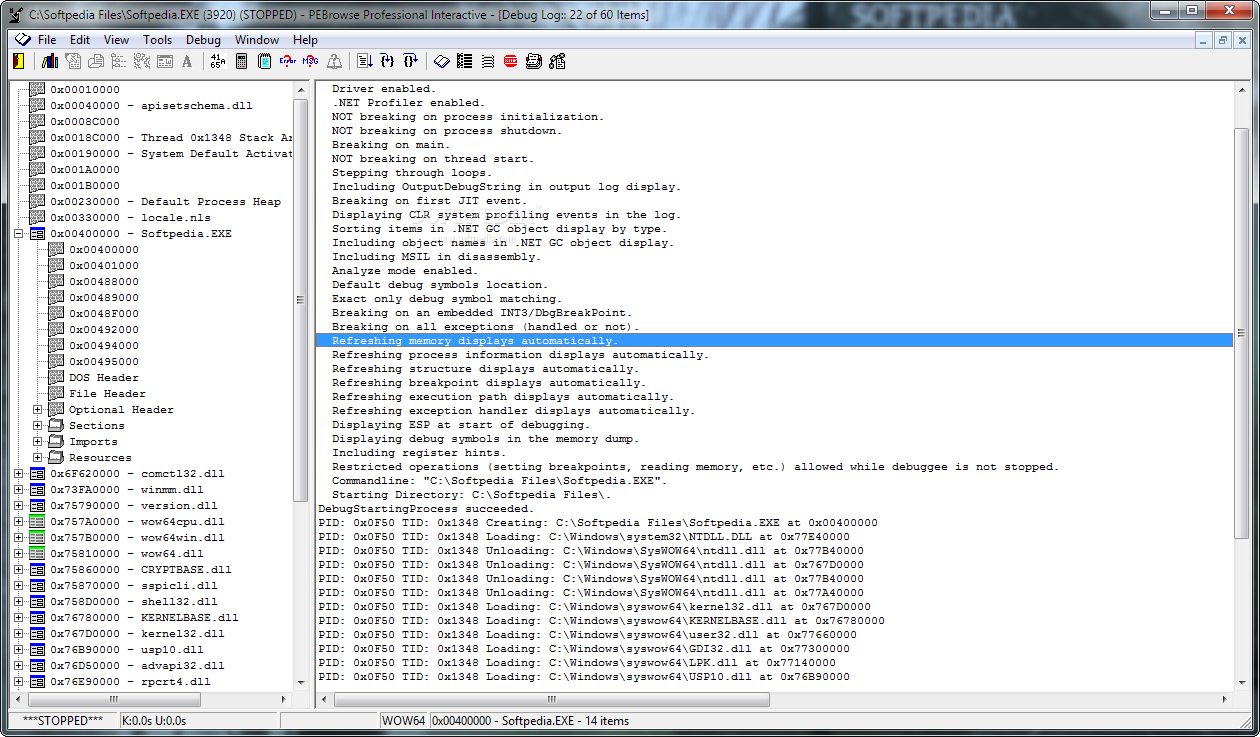
Task: Collapse the Softpedia.EXE tree node
Action: [19, 233]
